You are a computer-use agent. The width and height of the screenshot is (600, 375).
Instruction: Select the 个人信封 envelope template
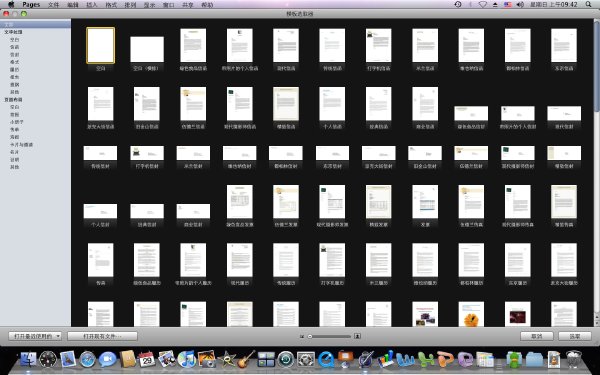pos(100,211)
